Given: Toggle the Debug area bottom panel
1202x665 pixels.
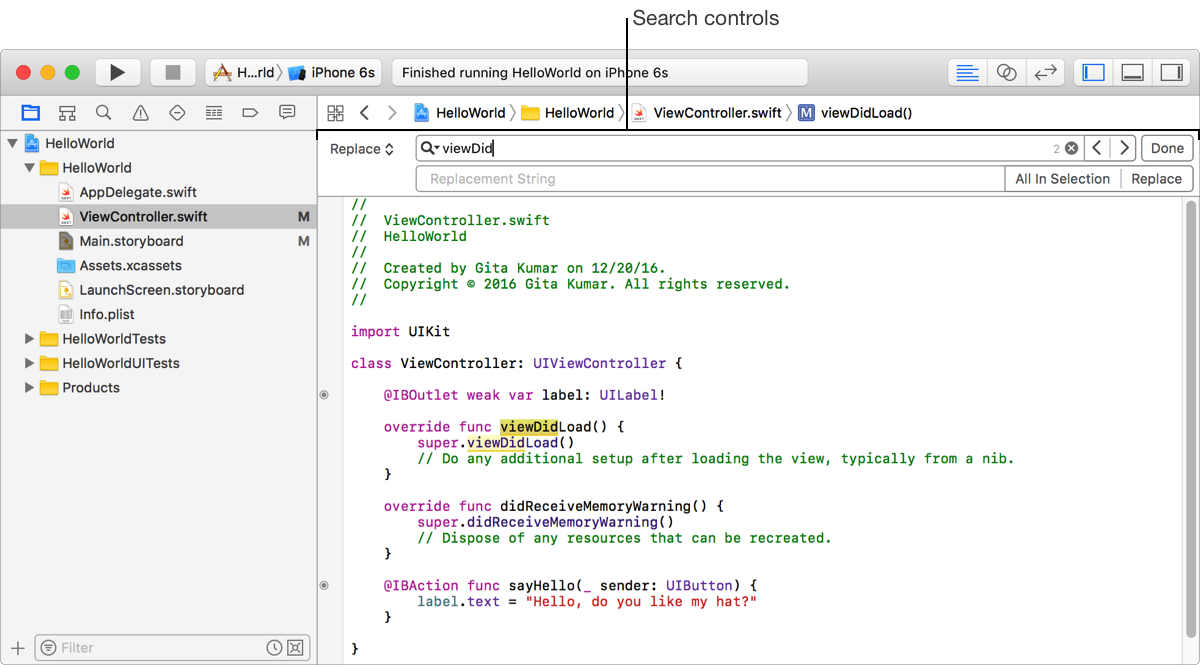Looking at the screenshot, I should click(x=1132, y=72).
